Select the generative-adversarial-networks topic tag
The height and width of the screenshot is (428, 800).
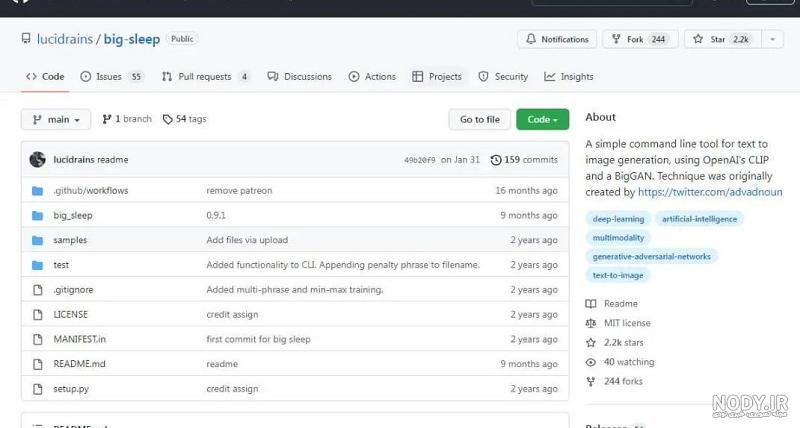click(652, 257)
